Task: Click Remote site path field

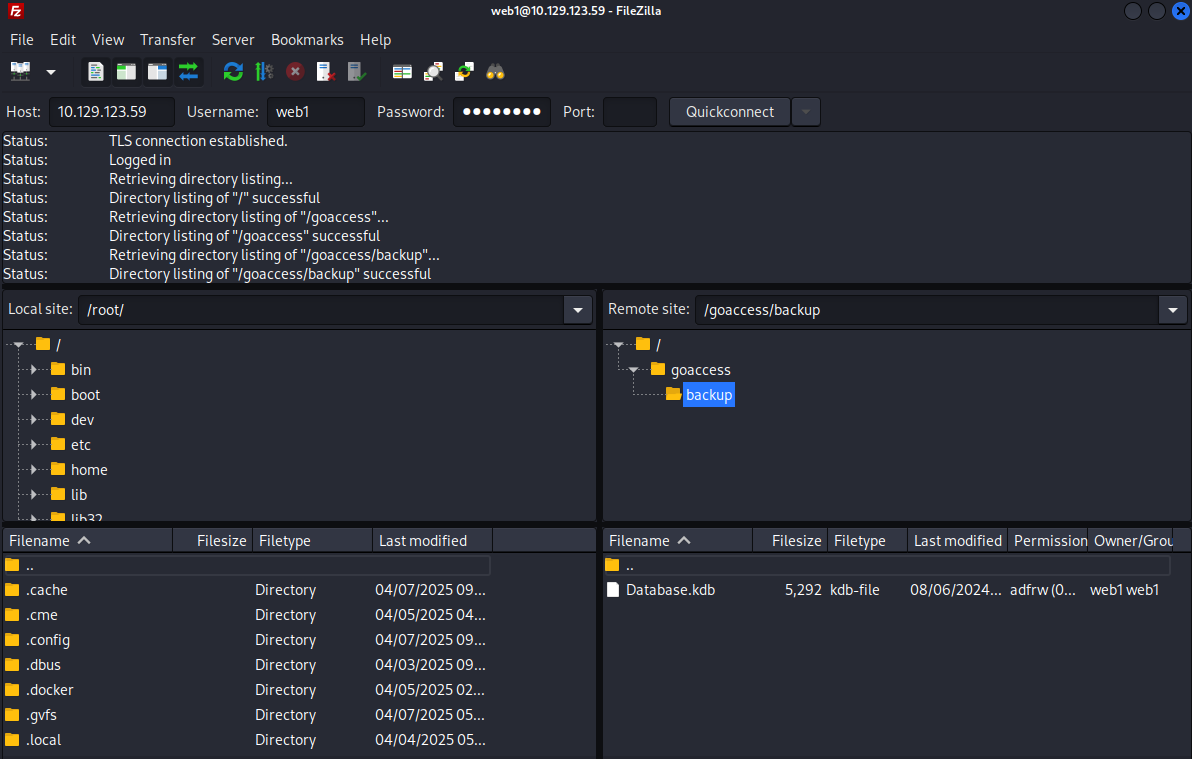Action: [x=927, y=310]
